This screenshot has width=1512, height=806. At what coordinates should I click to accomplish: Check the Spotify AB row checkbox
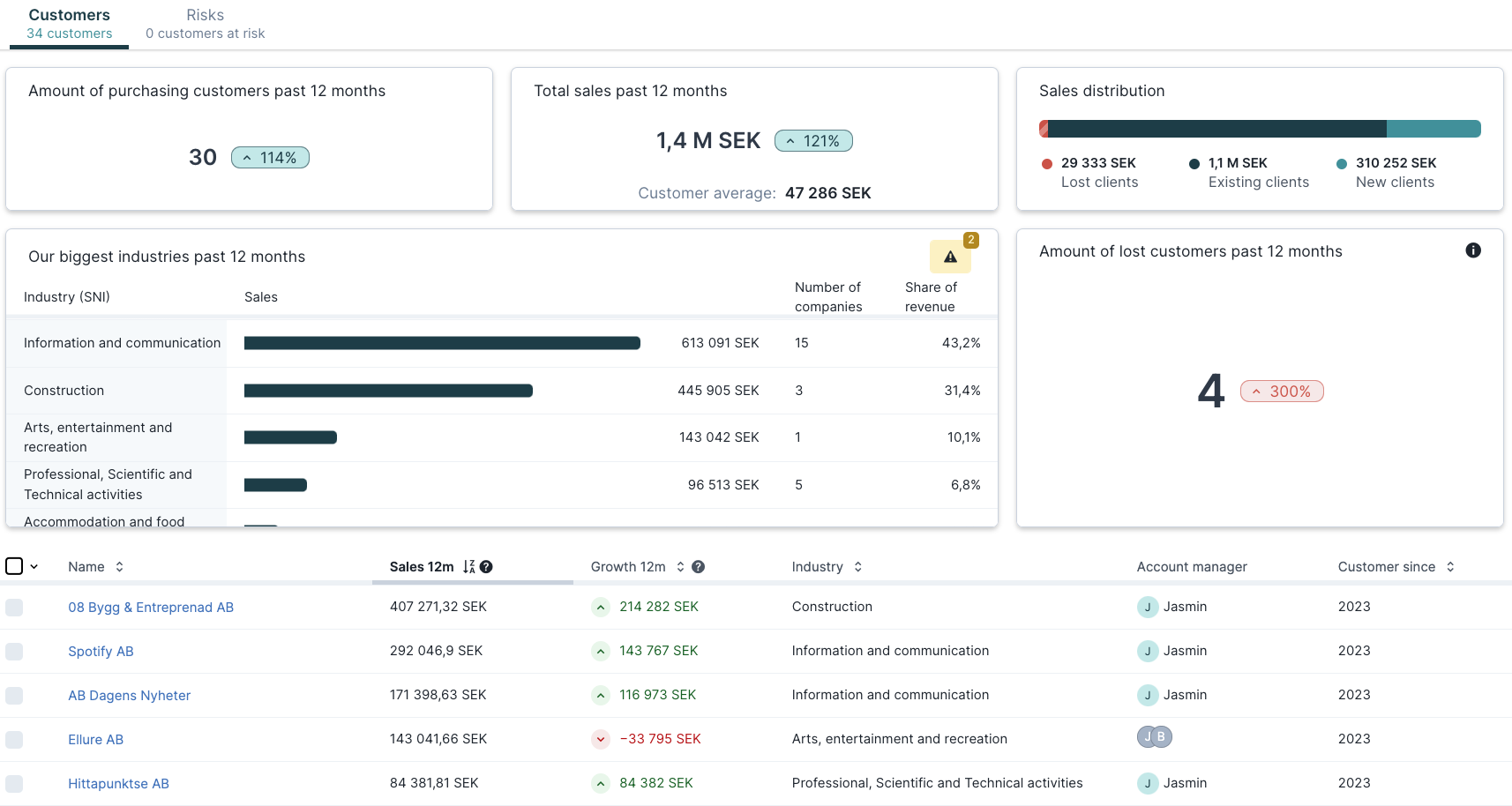pyautogui.click(x=14, y=651)
